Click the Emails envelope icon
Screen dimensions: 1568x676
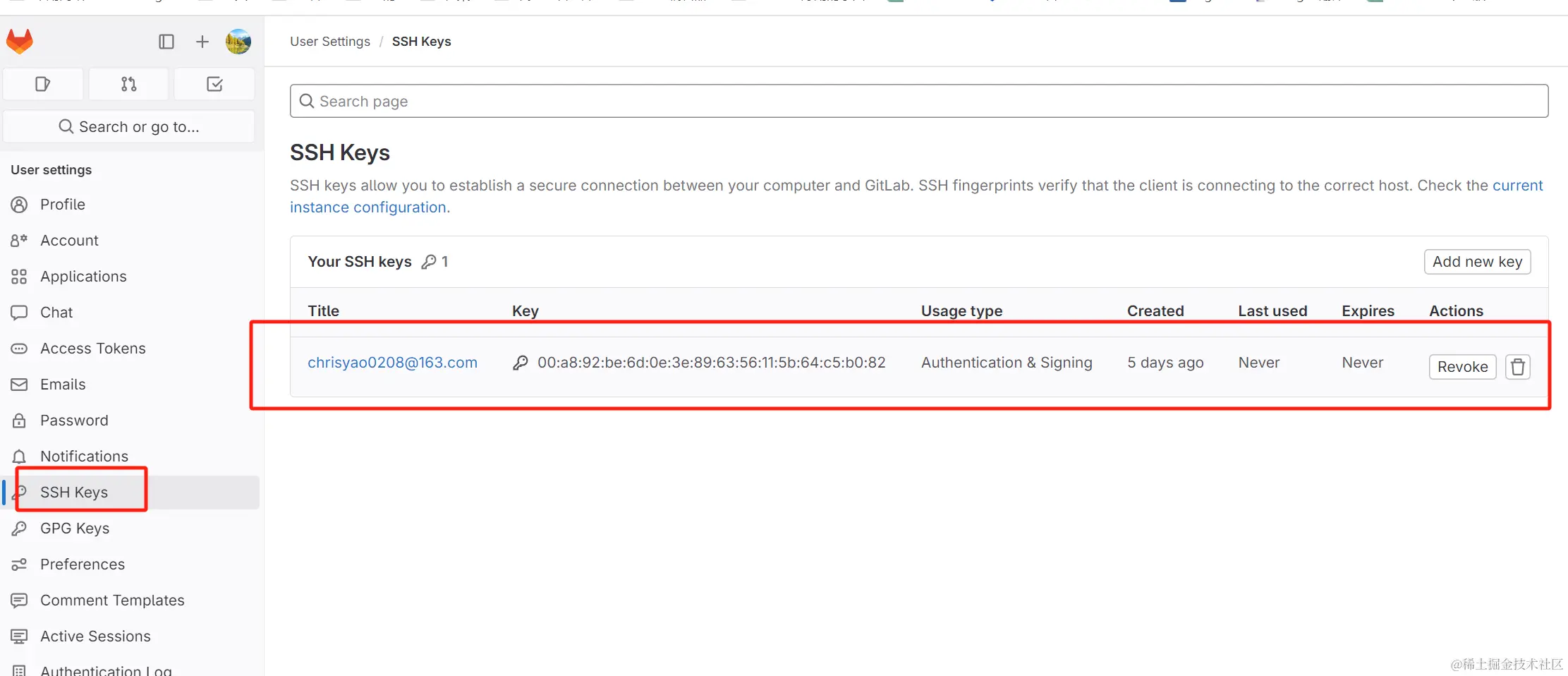(19, 385)
